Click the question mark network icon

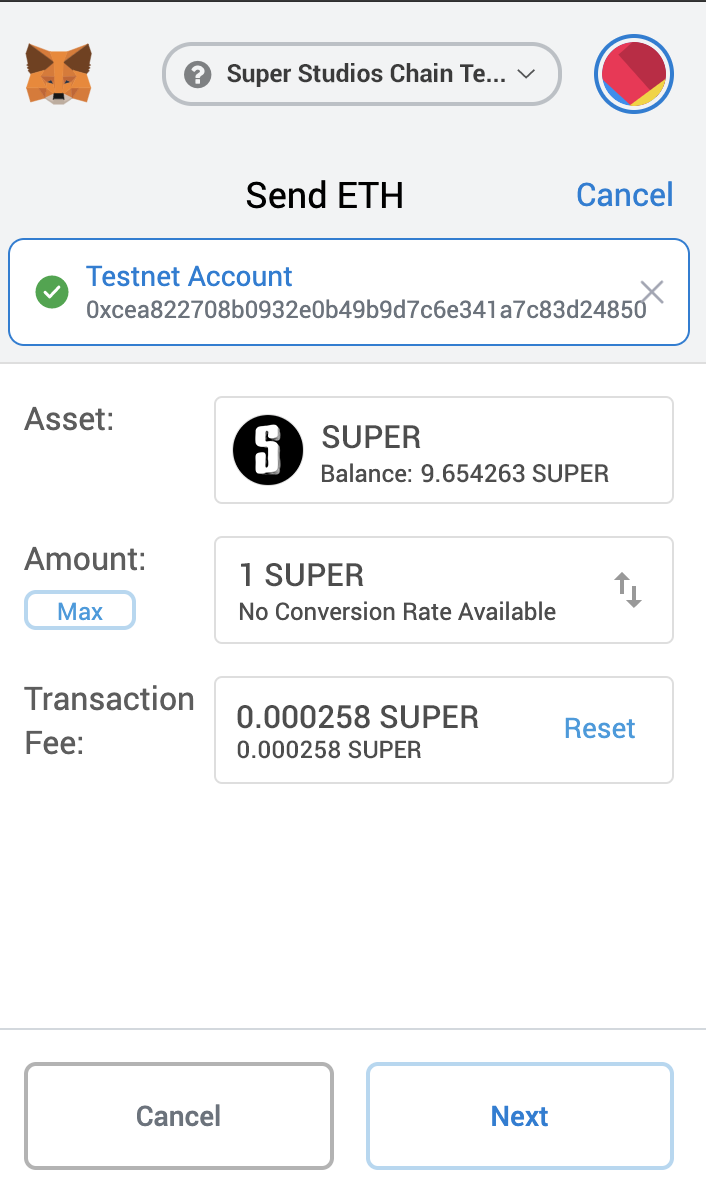(198, 74)
